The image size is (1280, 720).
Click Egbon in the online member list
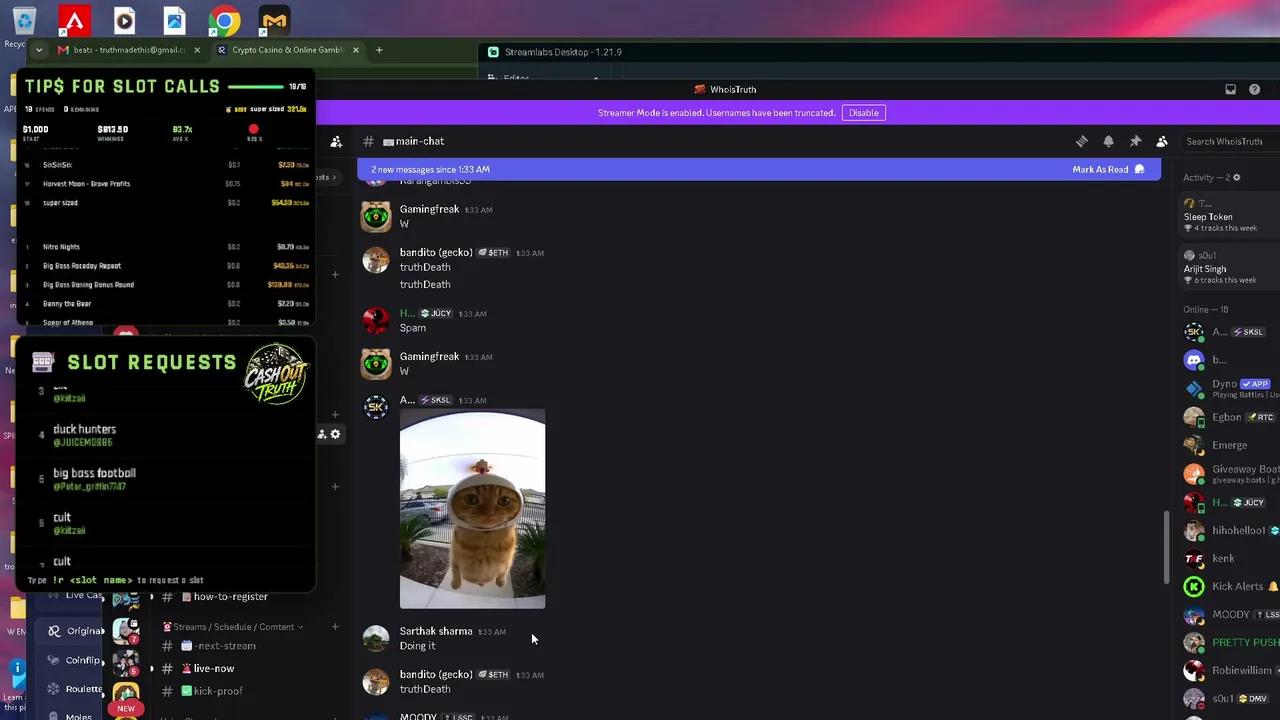1230,417
